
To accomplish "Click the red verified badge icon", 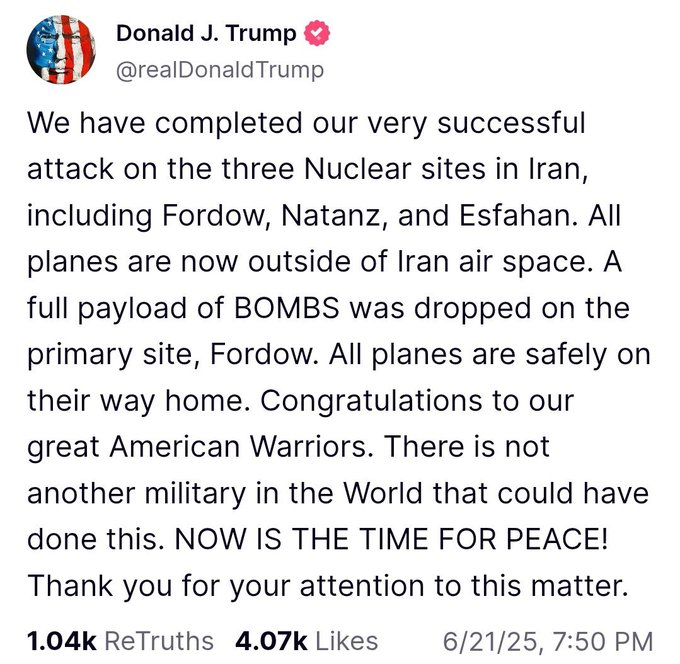I will (317, 33).
